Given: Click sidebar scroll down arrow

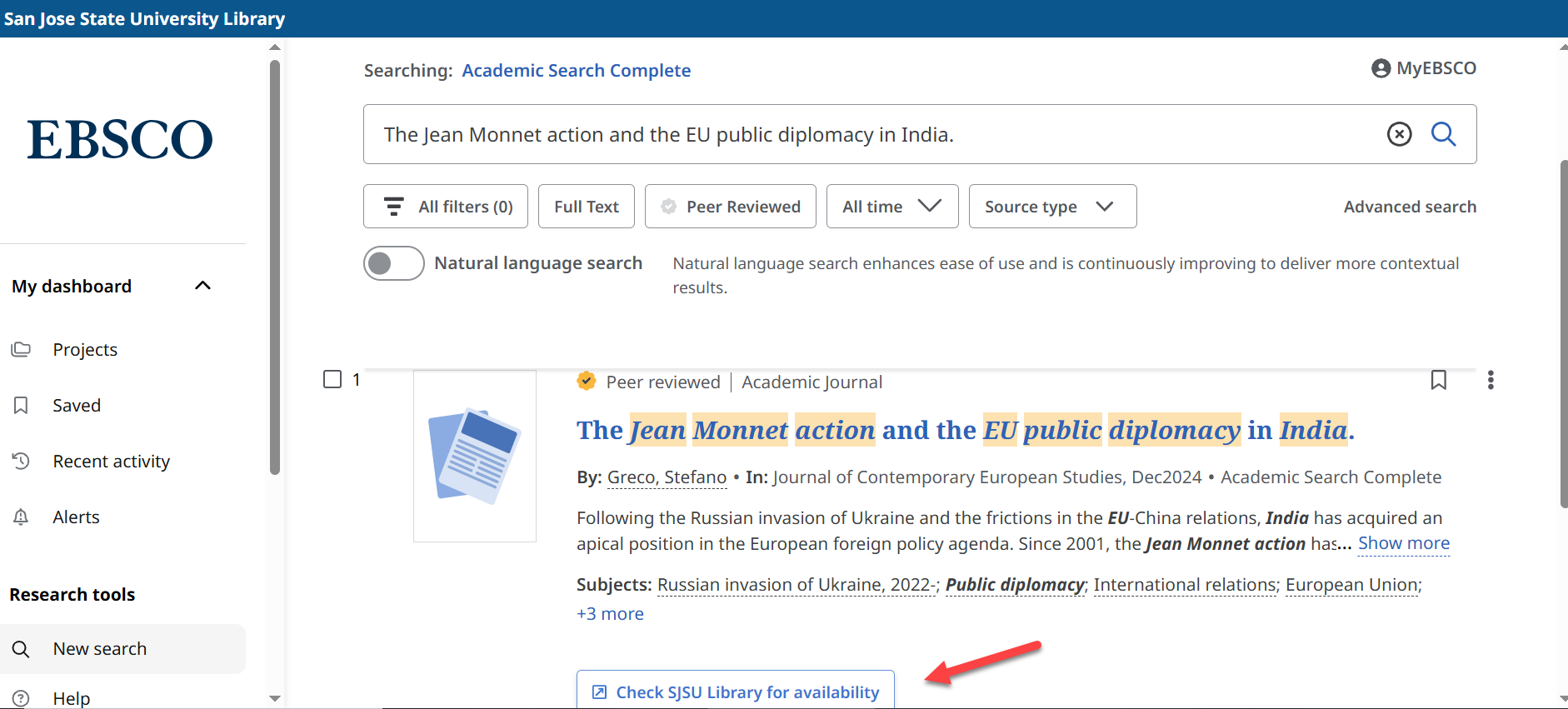Looking at the screenshot, I should tap(275, 698).
